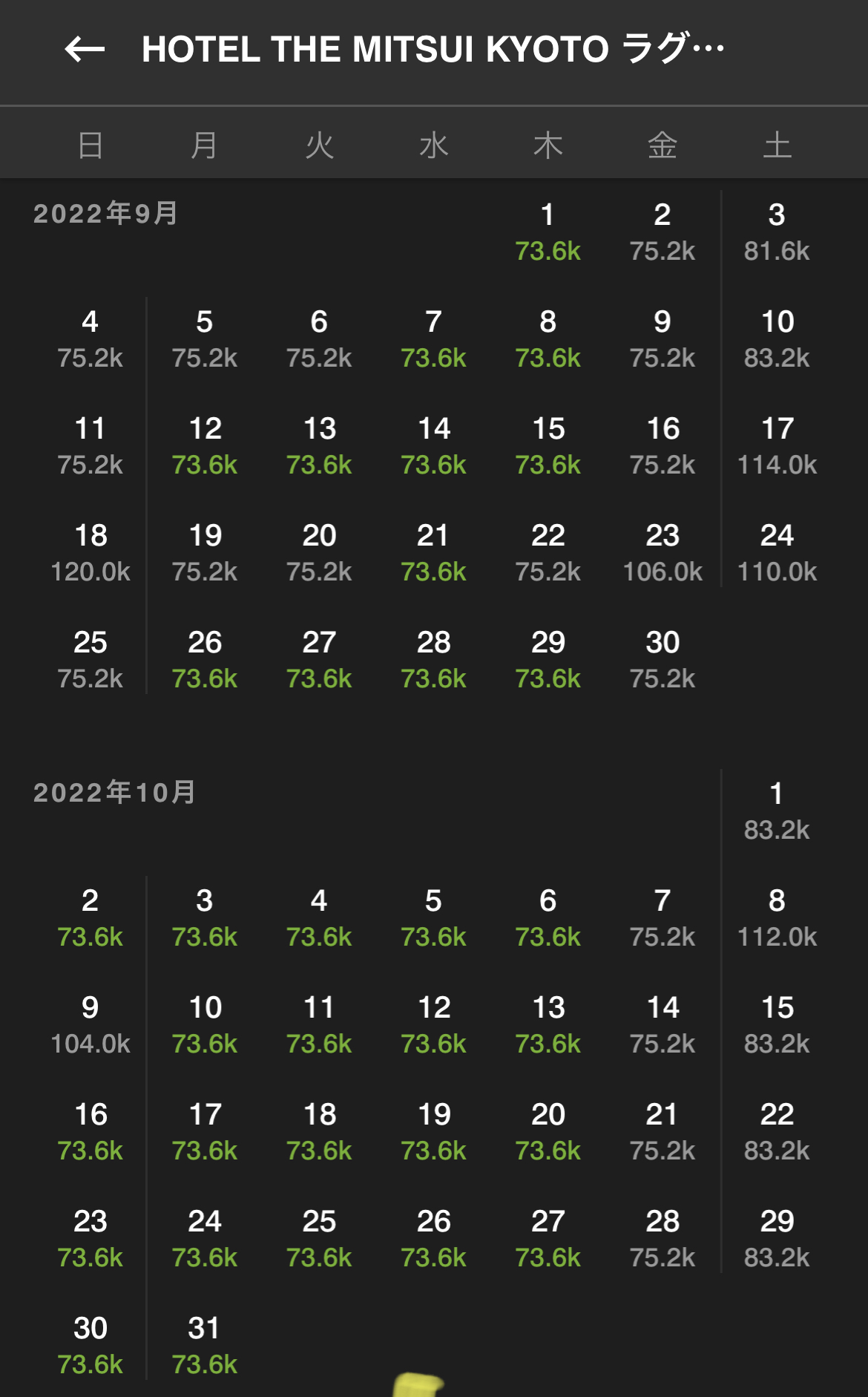Tap the 2022年10月 month header
Screen dimensions: 868x1397
114,793
